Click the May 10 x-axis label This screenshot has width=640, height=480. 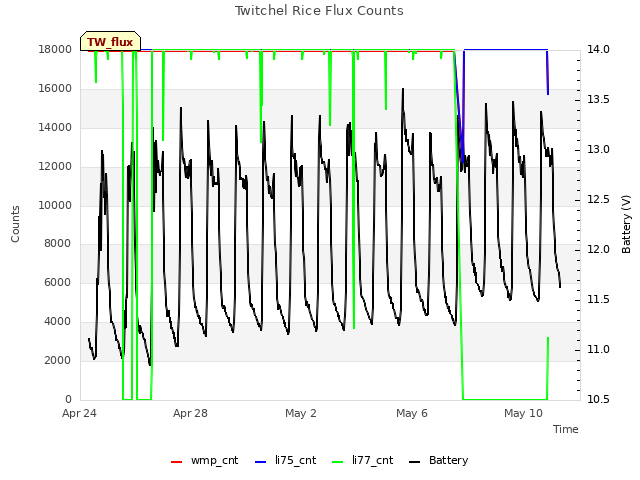coord(523,413)
